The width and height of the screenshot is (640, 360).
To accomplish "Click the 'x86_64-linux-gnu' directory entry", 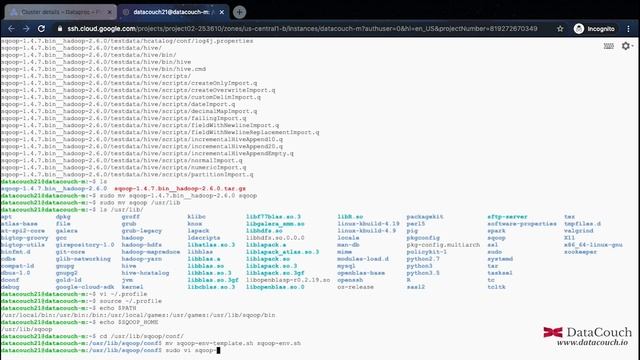I will [x=593, y=245].
